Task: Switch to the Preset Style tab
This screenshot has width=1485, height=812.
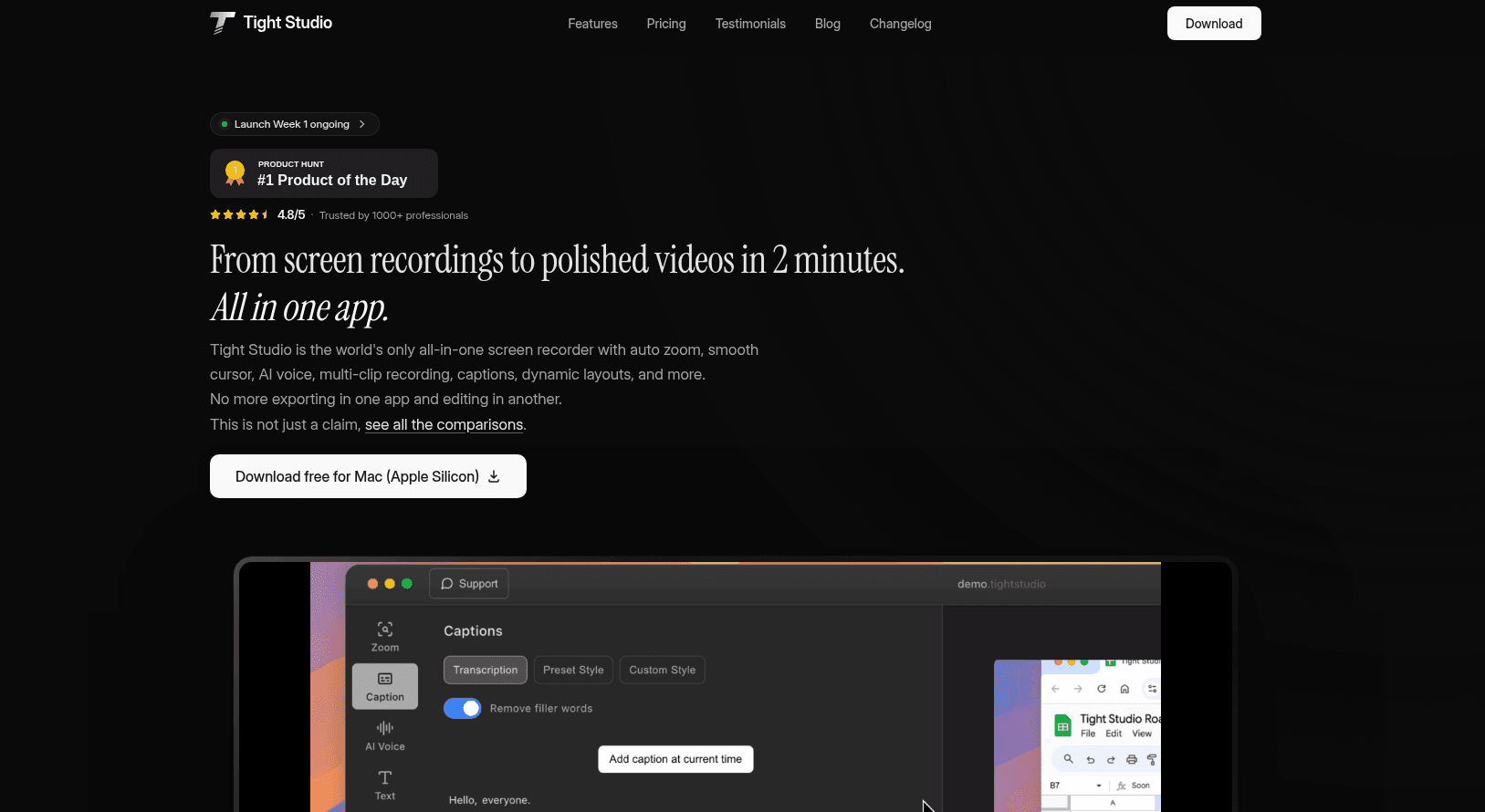Action: pos(573,670)
